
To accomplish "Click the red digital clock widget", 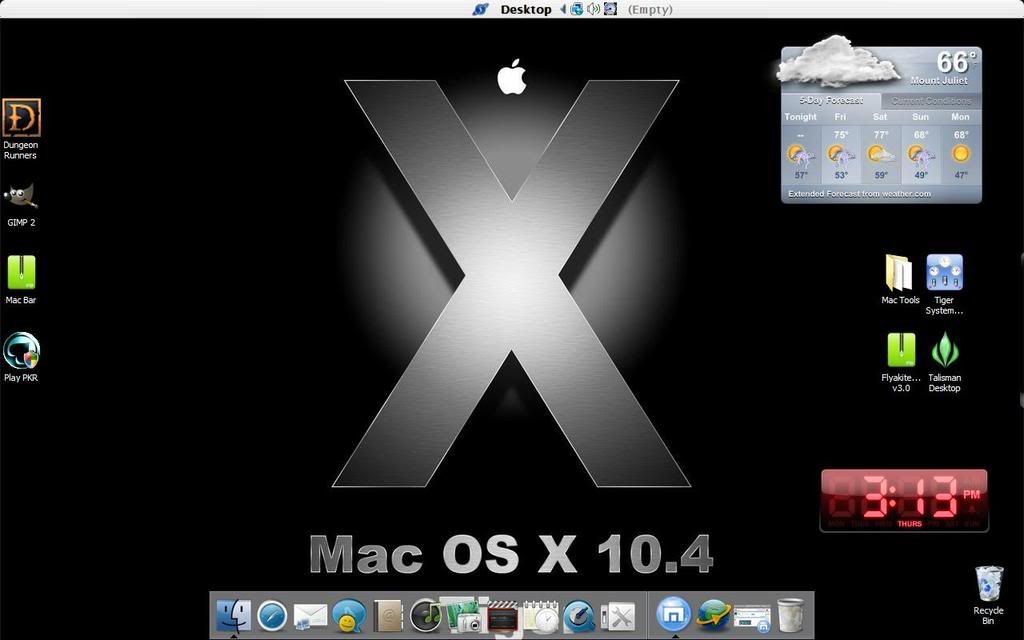I will [904, 500].
